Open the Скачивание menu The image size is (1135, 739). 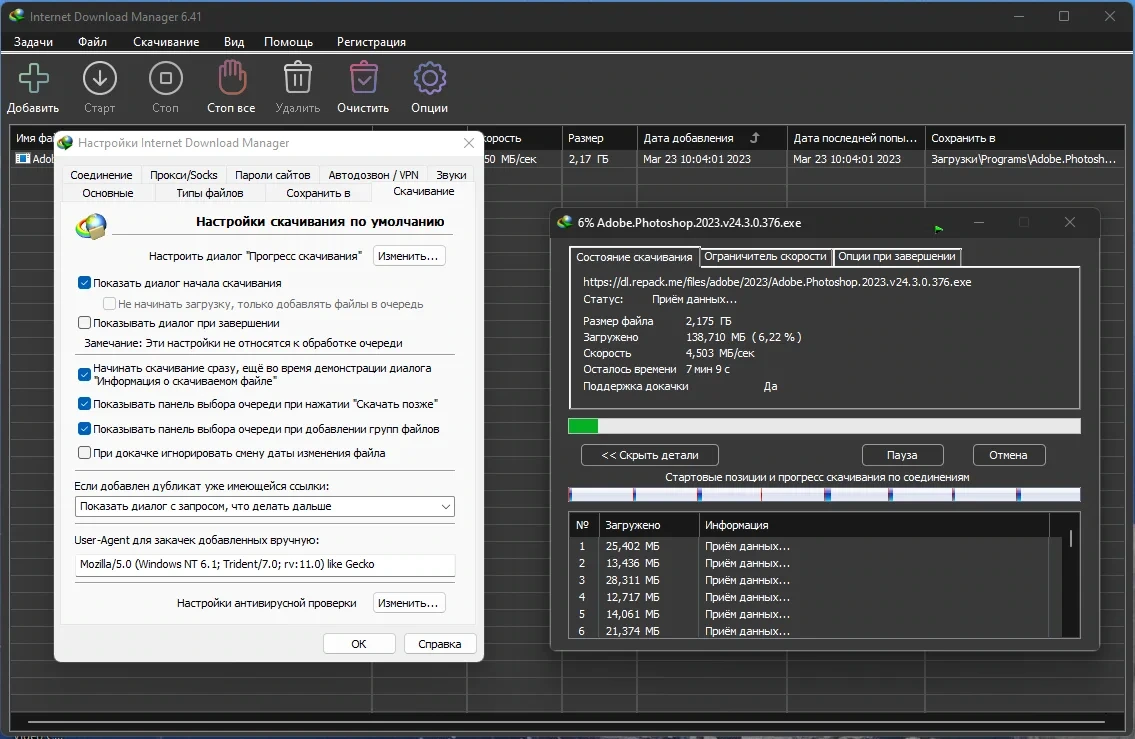pyautogui.click(x=166, y=42)
